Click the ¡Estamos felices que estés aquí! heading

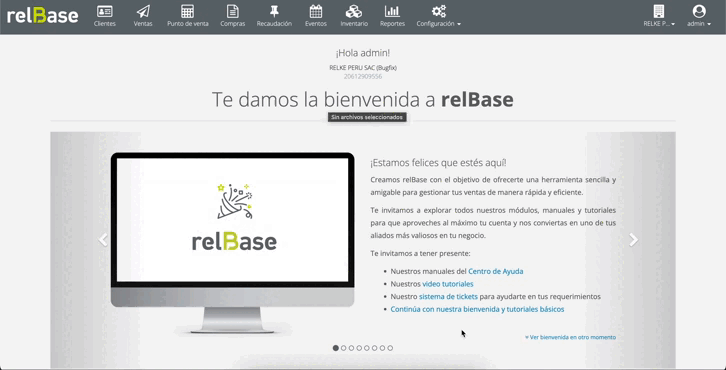[x=438, y=163]
